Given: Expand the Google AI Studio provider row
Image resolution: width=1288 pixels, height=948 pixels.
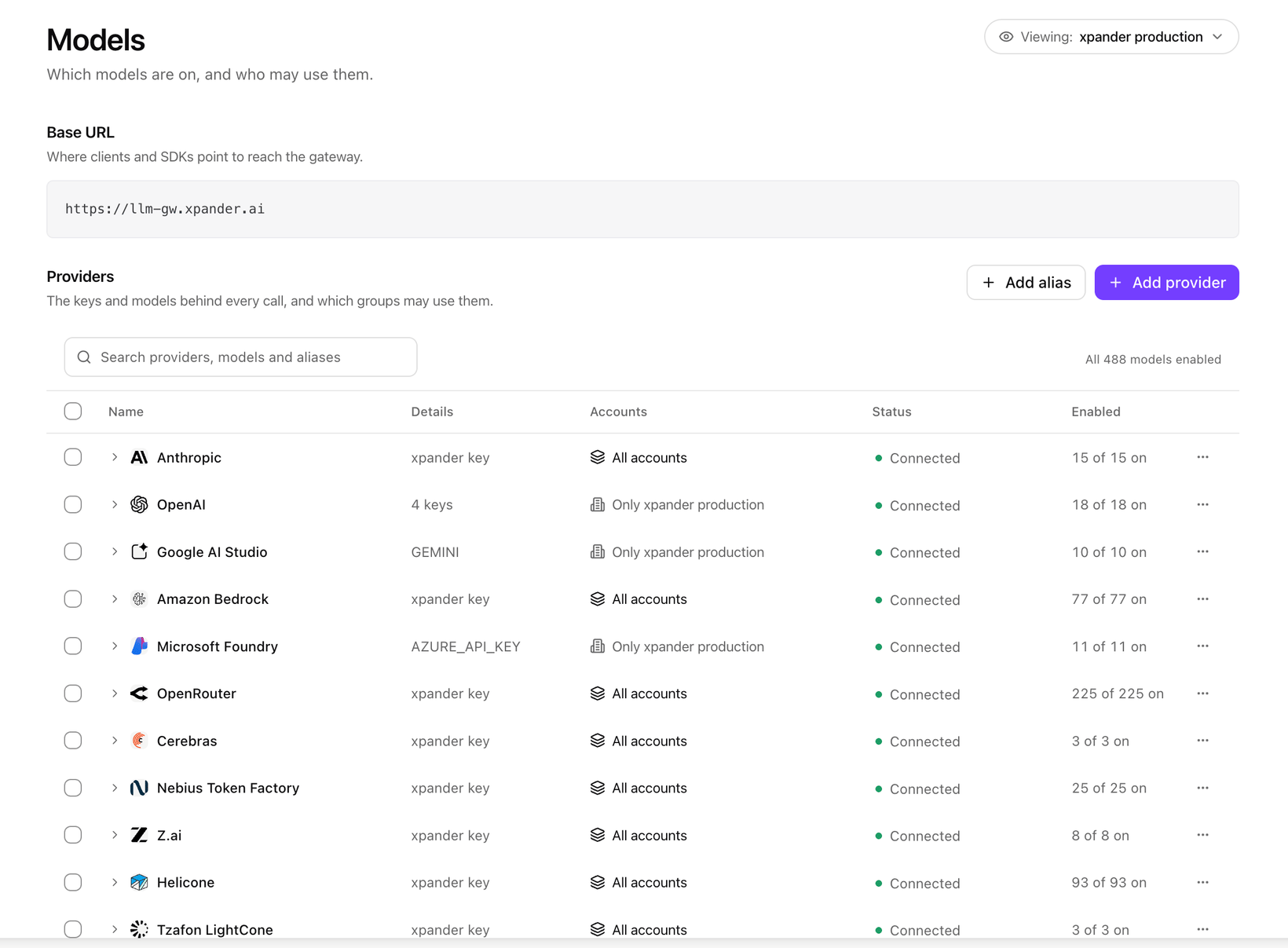Looking at the screenshot, I should [115, 551].
